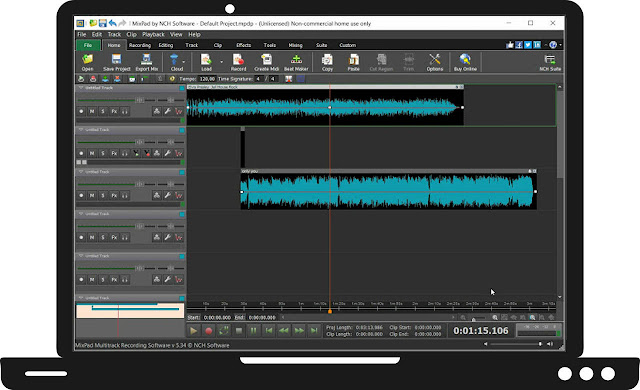Click the speaker icon right of master volume
This screenshot has height=390, width=640.
550,344
